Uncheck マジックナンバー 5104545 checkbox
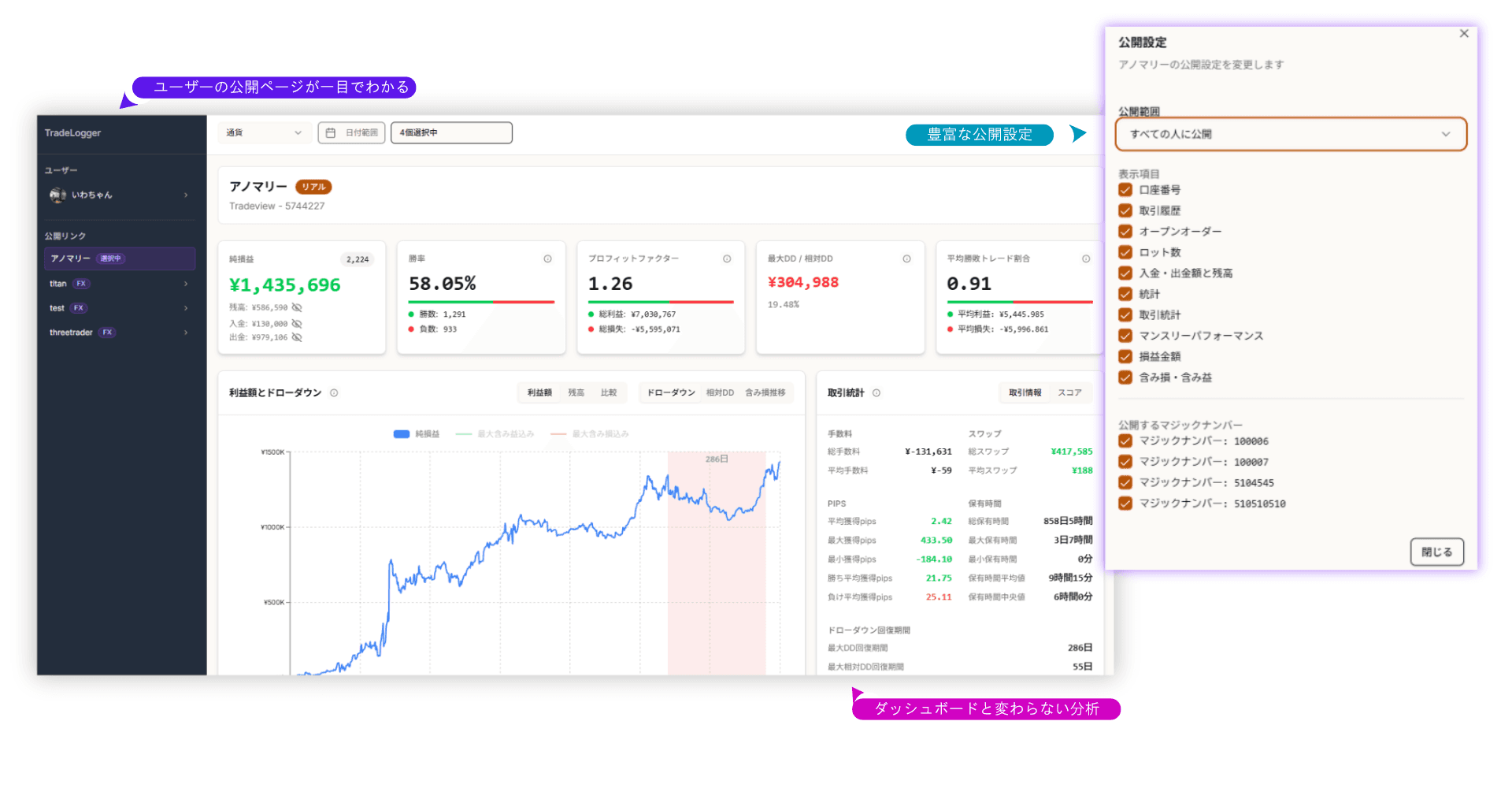This screenshot has width=1512, height=788. pyautogui.click(x=1125, y=482)
